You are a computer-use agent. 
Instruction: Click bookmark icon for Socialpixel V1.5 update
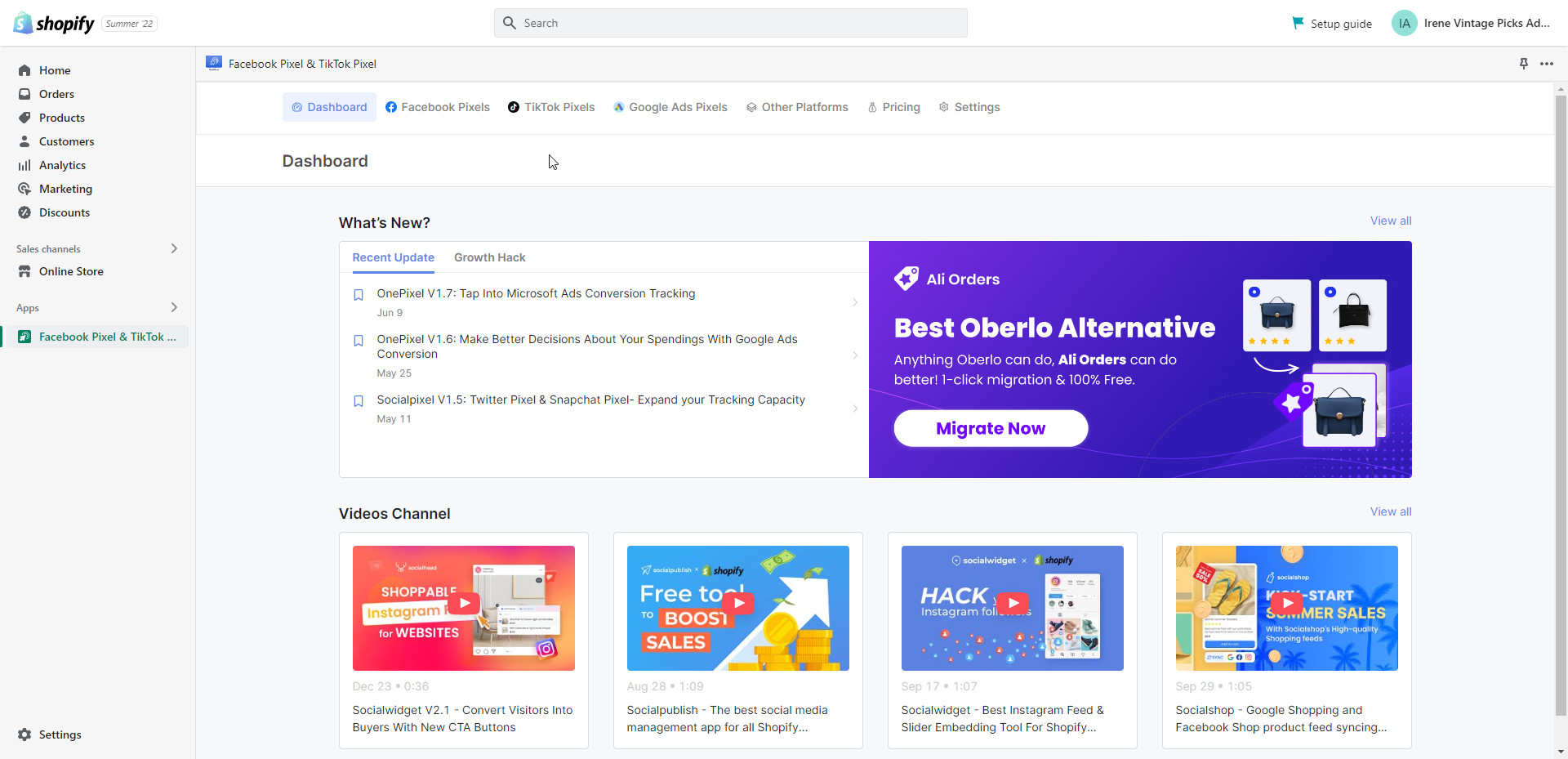click(359, 401)
